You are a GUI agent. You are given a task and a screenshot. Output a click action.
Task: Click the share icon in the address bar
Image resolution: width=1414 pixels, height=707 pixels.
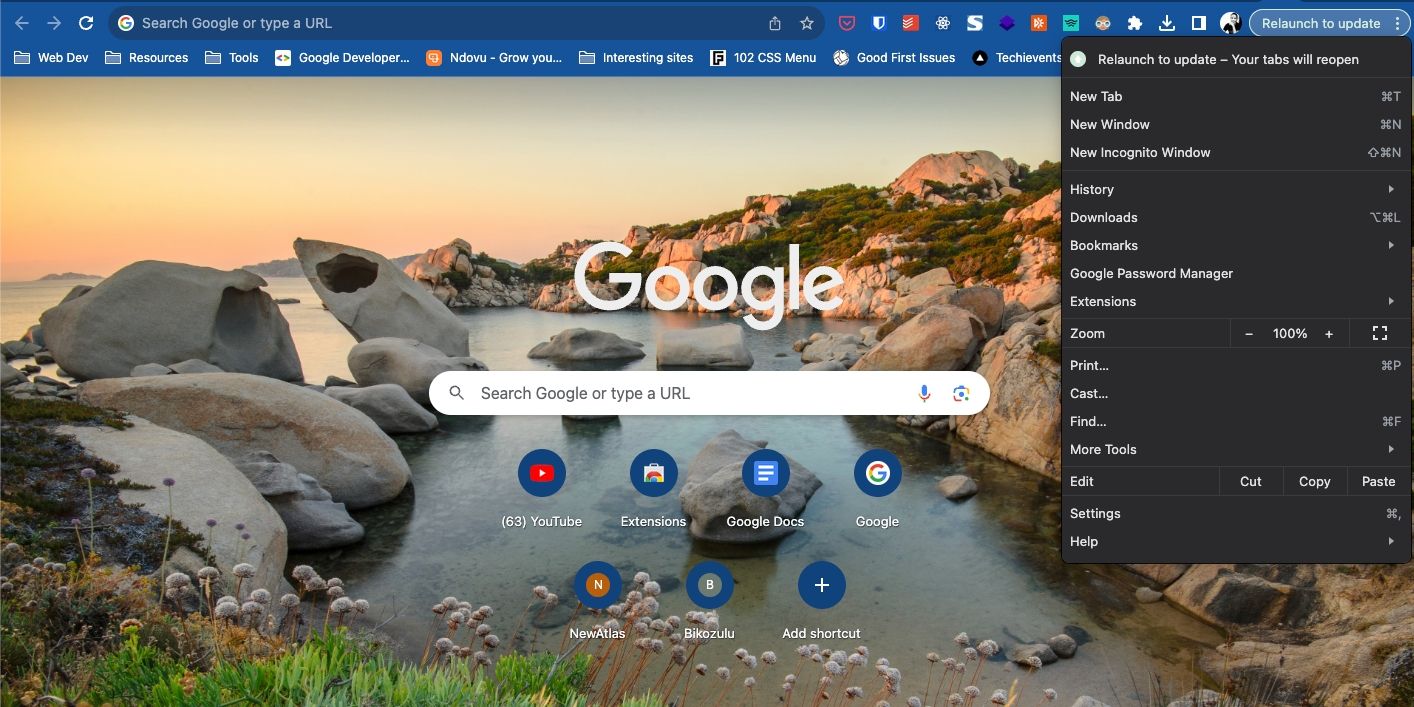tap(774, 22)
